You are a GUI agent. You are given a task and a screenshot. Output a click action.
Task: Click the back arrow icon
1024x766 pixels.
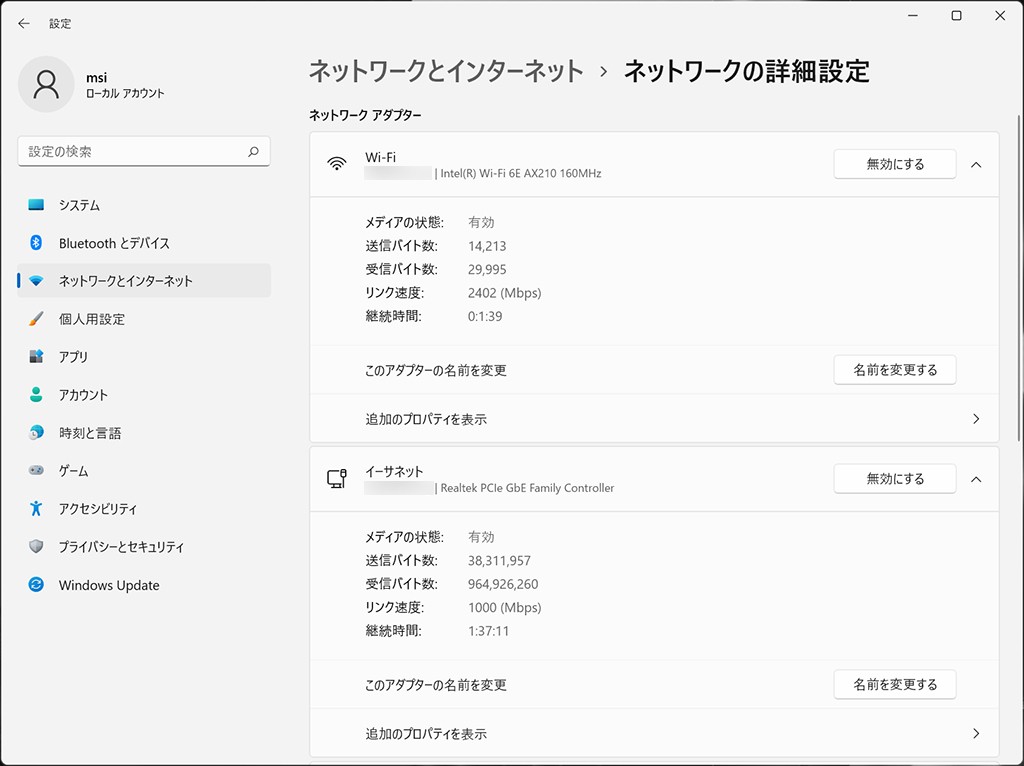pyautogui.click(x=24, y=23)
